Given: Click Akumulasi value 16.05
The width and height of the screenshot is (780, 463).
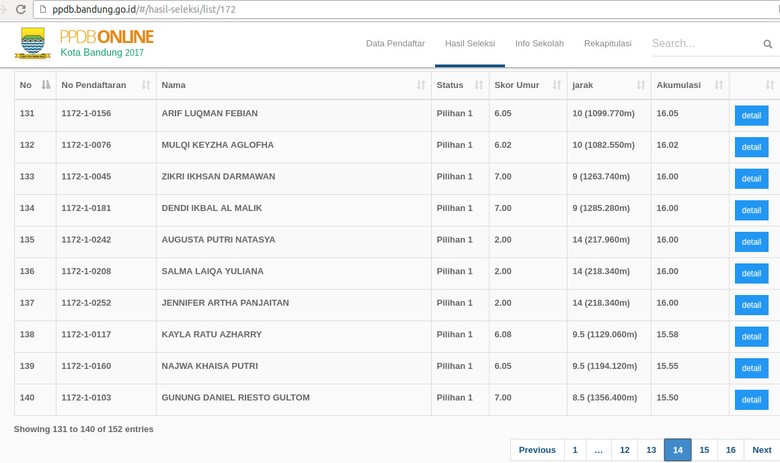Looking at the screenshot, I should (x=668, y=113).
